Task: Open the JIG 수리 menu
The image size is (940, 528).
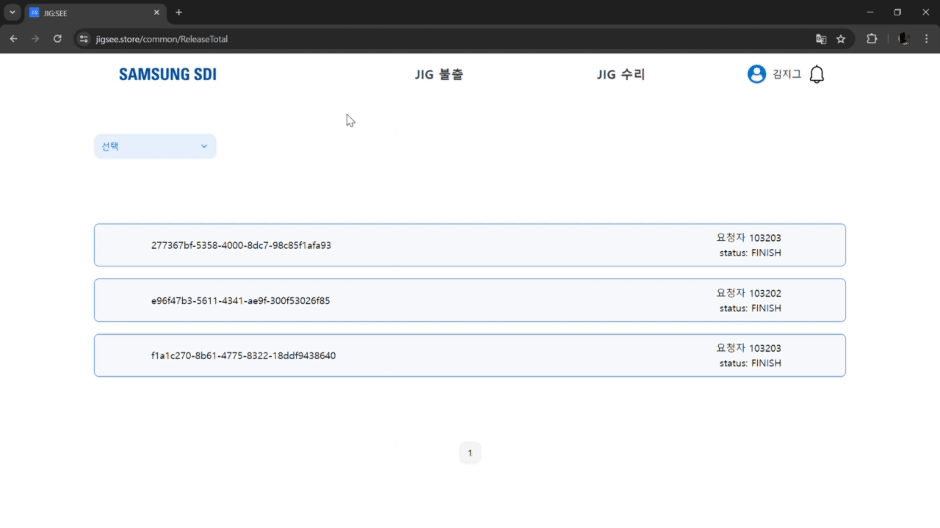Action: point(621,74)
